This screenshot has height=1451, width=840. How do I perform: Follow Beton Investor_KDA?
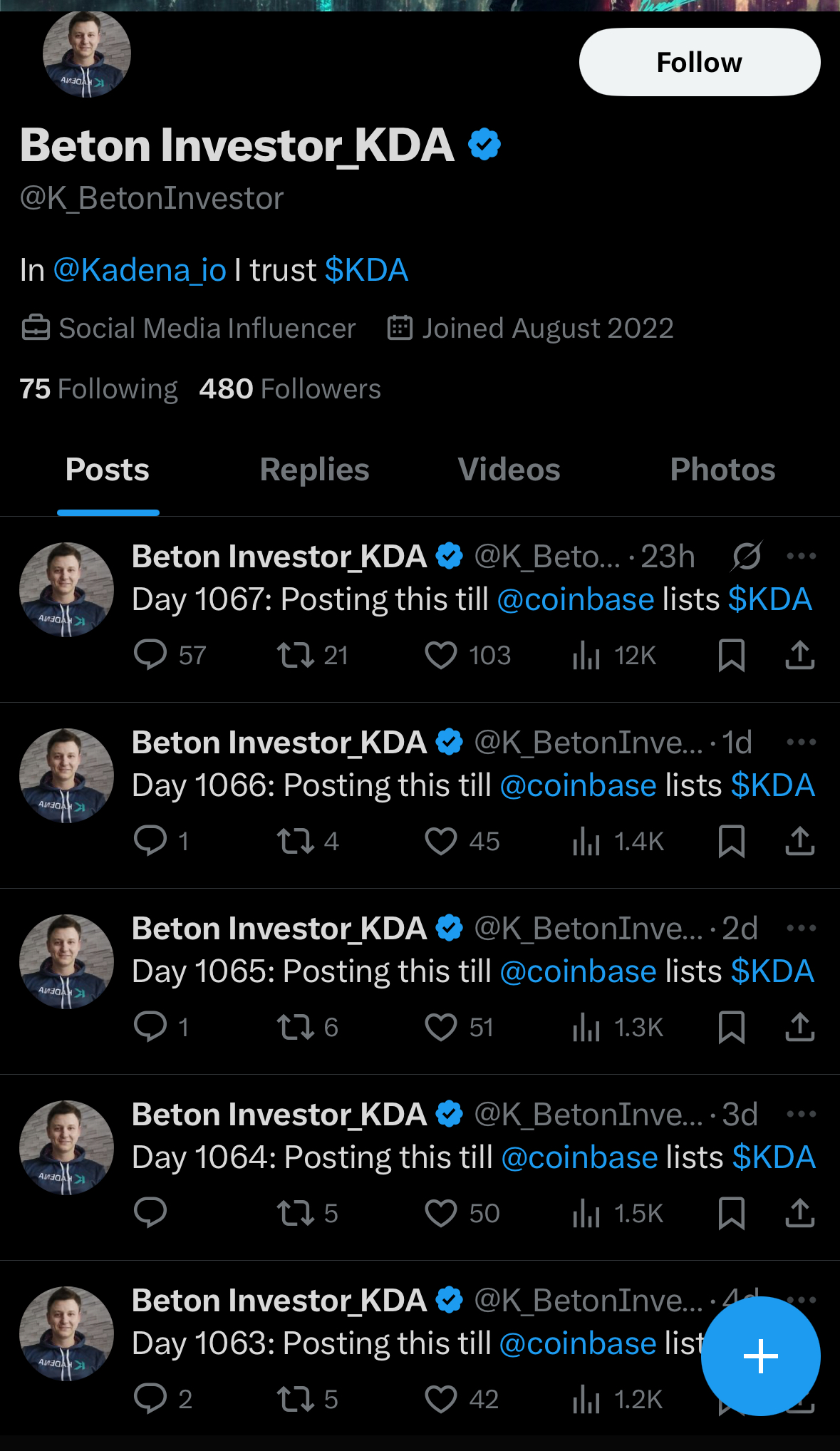699,62
